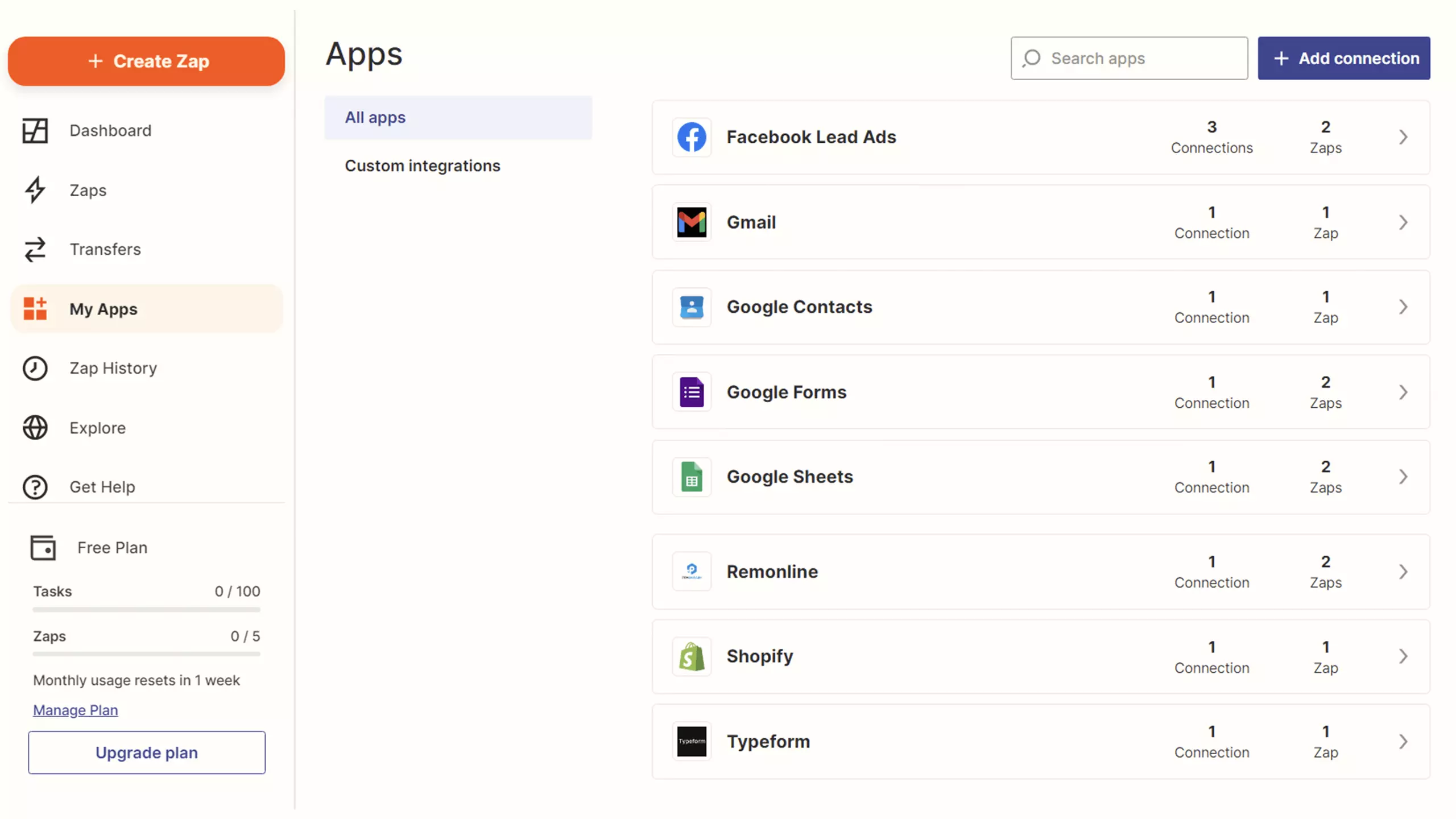Click the Facebook Lead Ads app name
The image size is (1456, 819).
click(x=812, y=137)
